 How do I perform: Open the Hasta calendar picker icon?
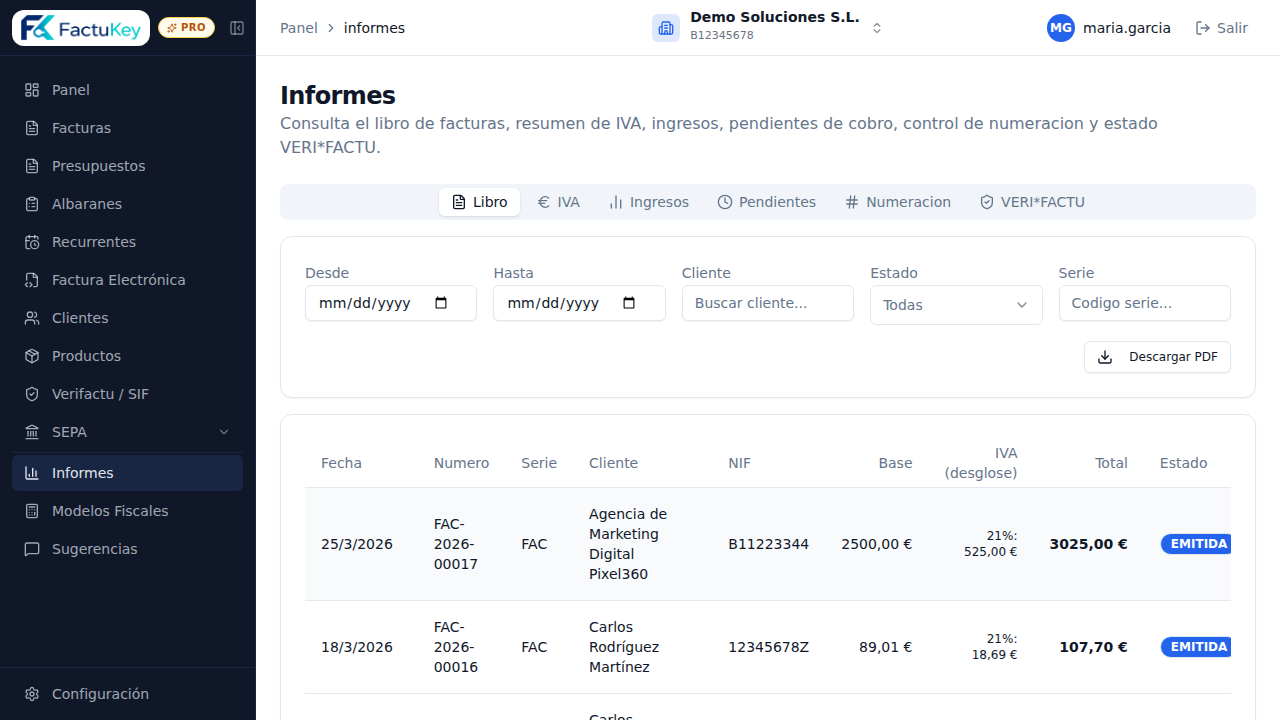[629, 303]
